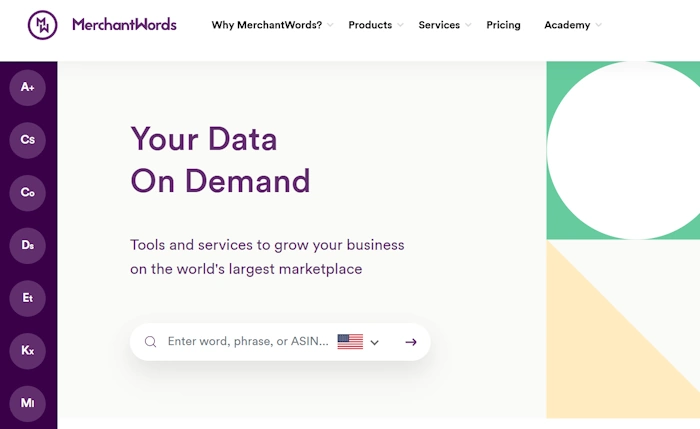Open the Why MerchantWords? menu

pyautogui.click(x=267, y=25)
